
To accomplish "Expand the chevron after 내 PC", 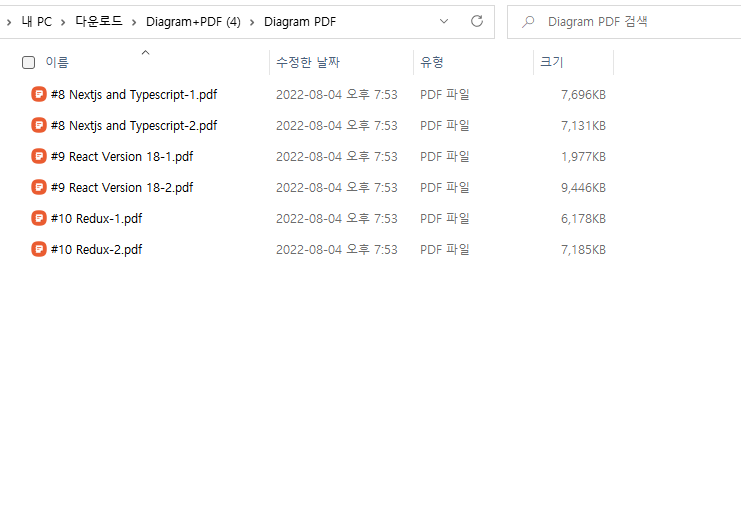I will [x=63, y=22].
